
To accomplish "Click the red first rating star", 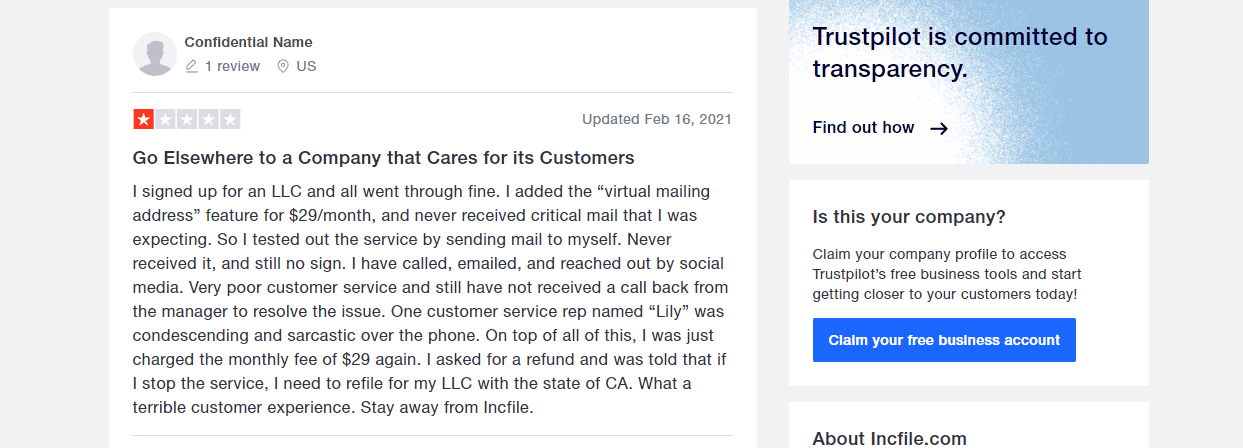I will point(143,119).
